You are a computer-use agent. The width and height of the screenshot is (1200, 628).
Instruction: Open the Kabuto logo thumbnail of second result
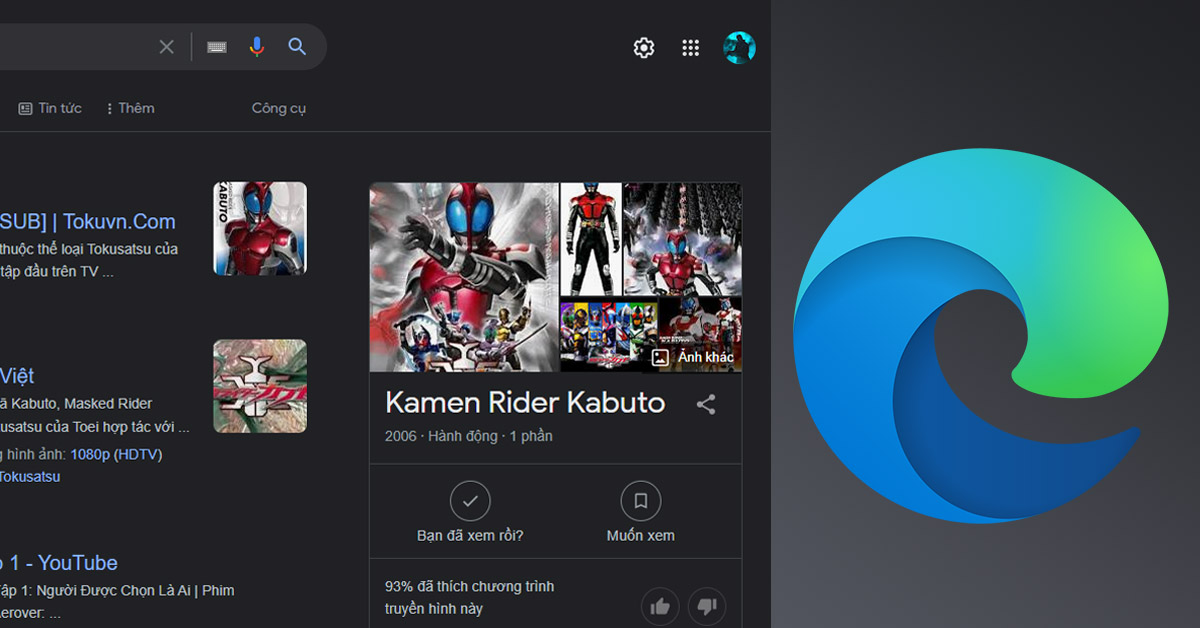tap(260, 386)
